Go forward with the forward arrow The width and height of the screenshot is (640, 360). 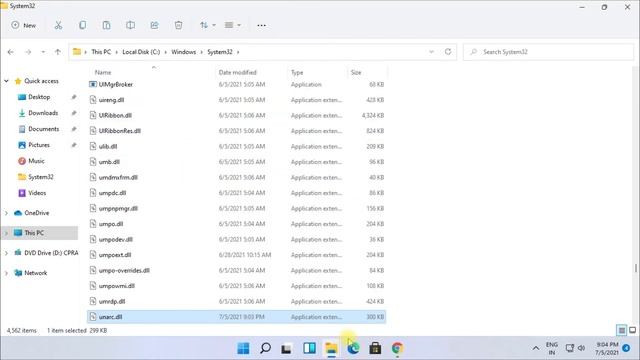tap(28, 52)
